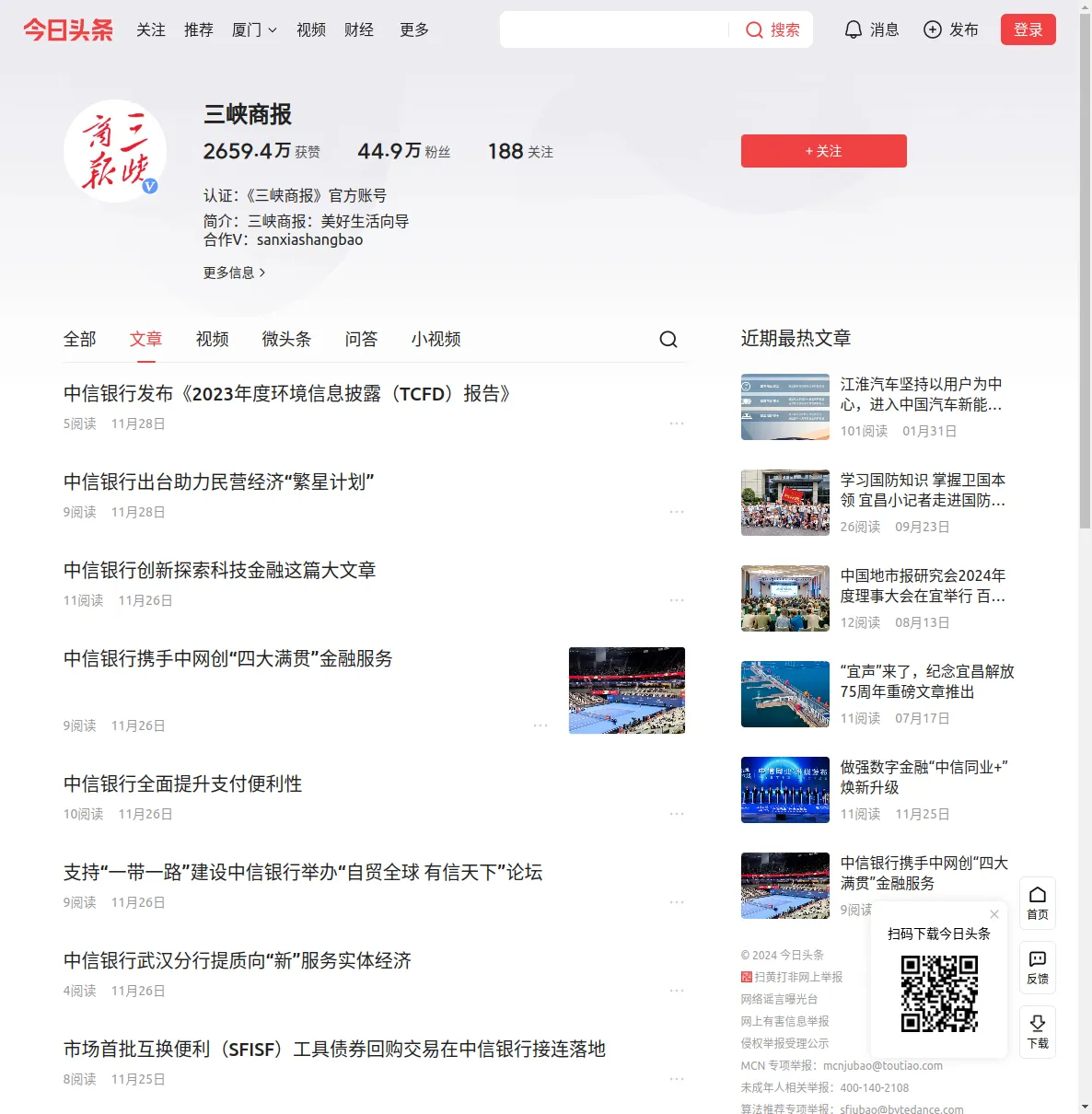Click thumbnail for 中国地市报研究会 article
Viewport: 1092px width, 1114px height.
[785, 598]
